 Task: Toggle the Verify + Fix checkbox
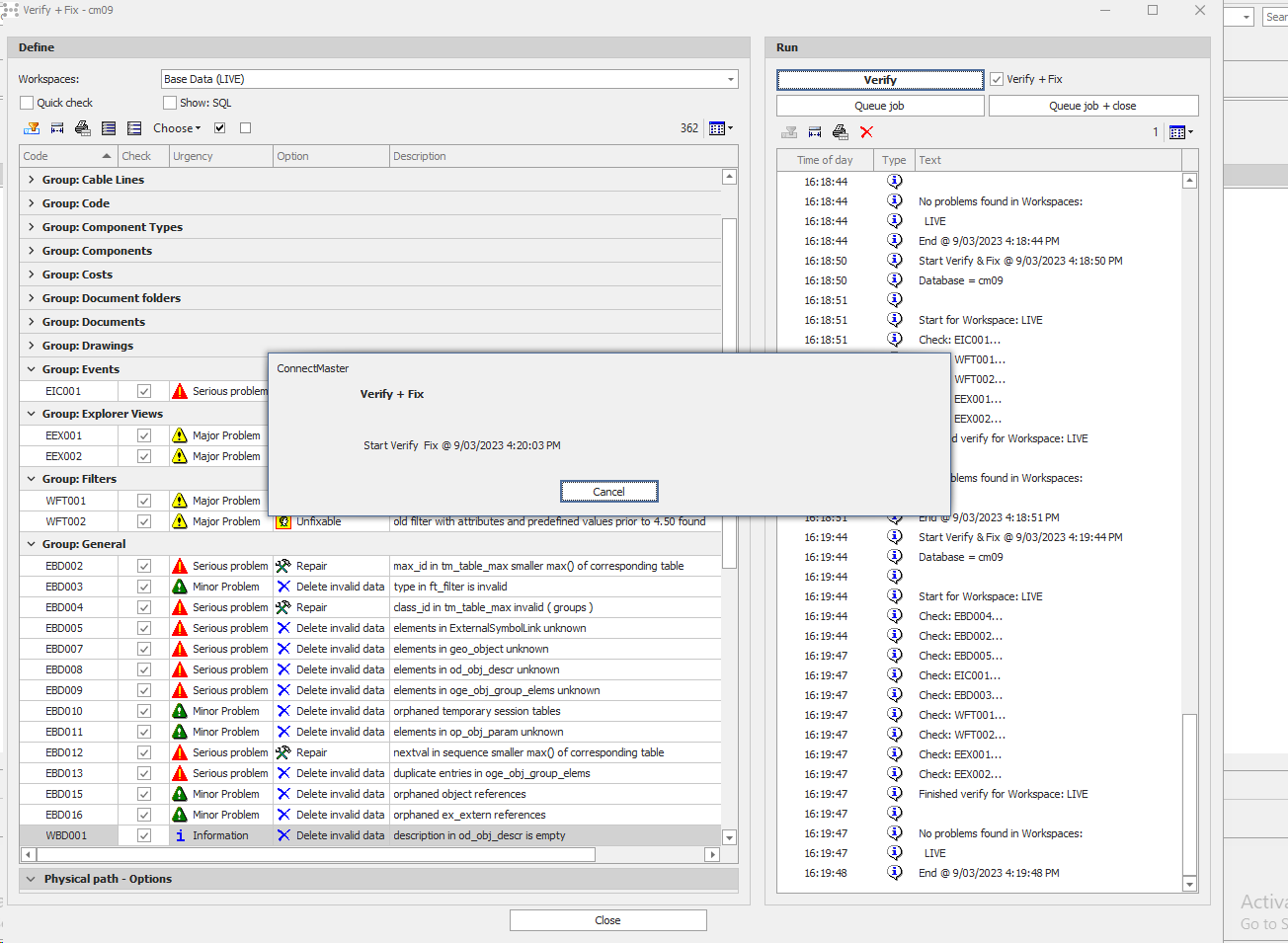[x=998, y=79]
